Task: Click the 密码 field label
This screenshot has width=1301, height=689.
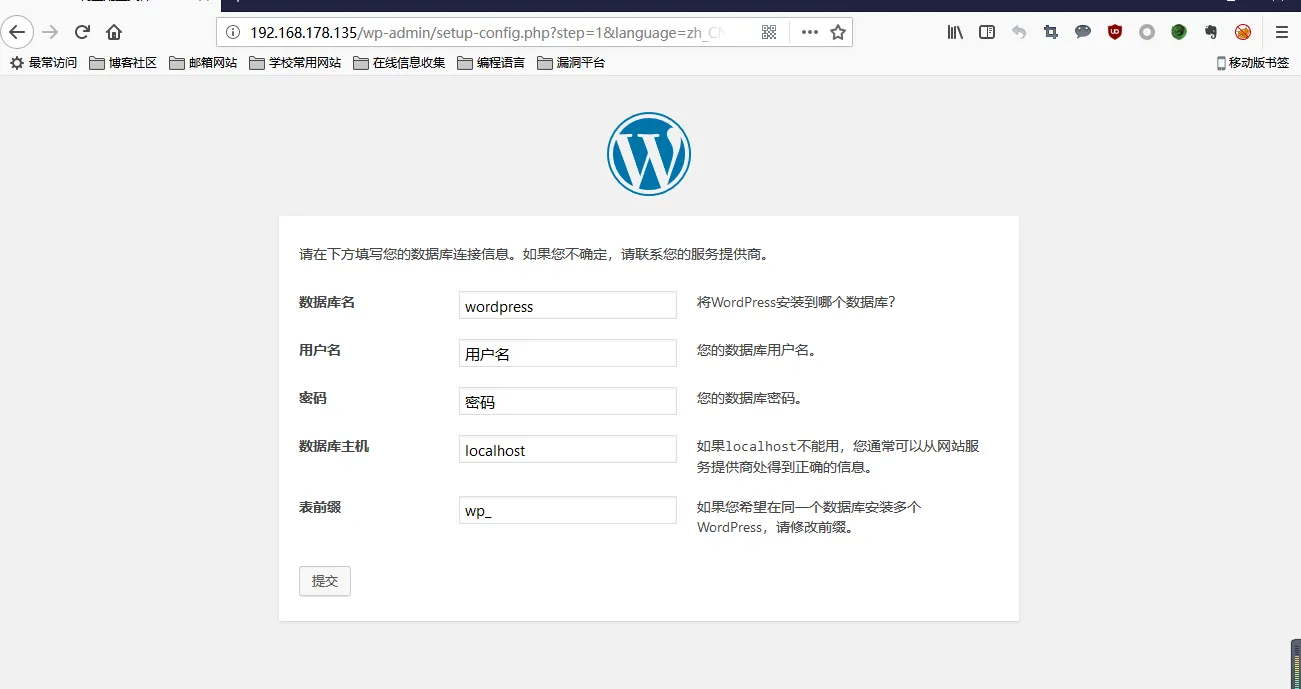Action: pyautogui.click(x=313, y=398)
